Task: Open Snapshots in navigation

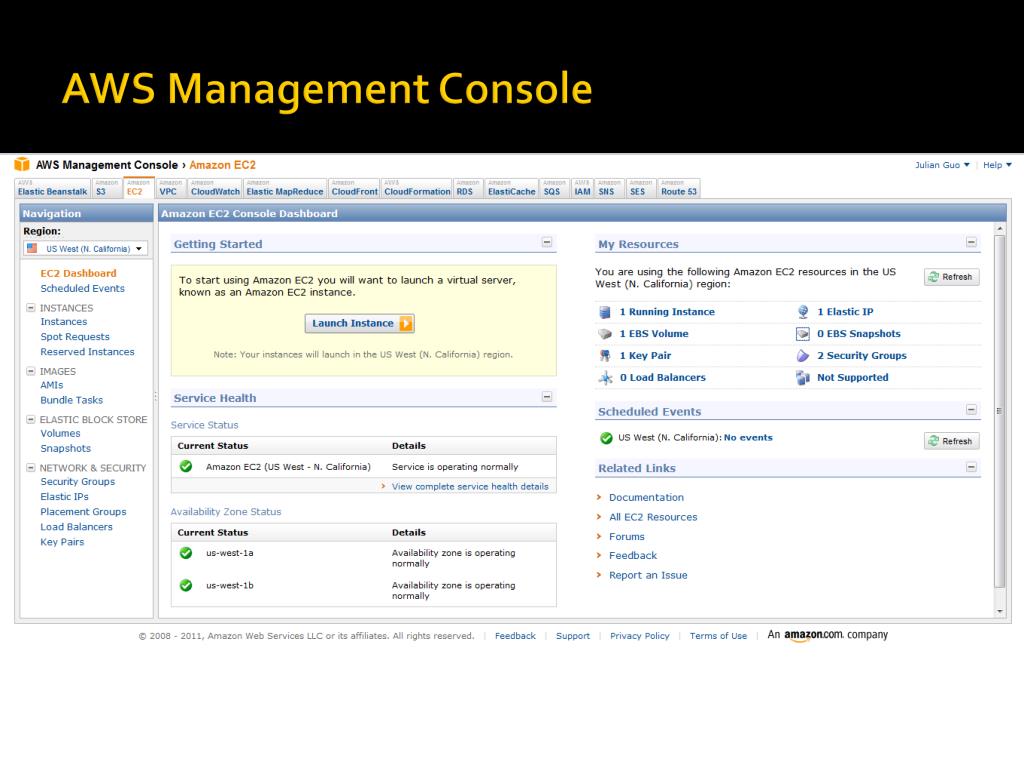Action: [65, 449]
